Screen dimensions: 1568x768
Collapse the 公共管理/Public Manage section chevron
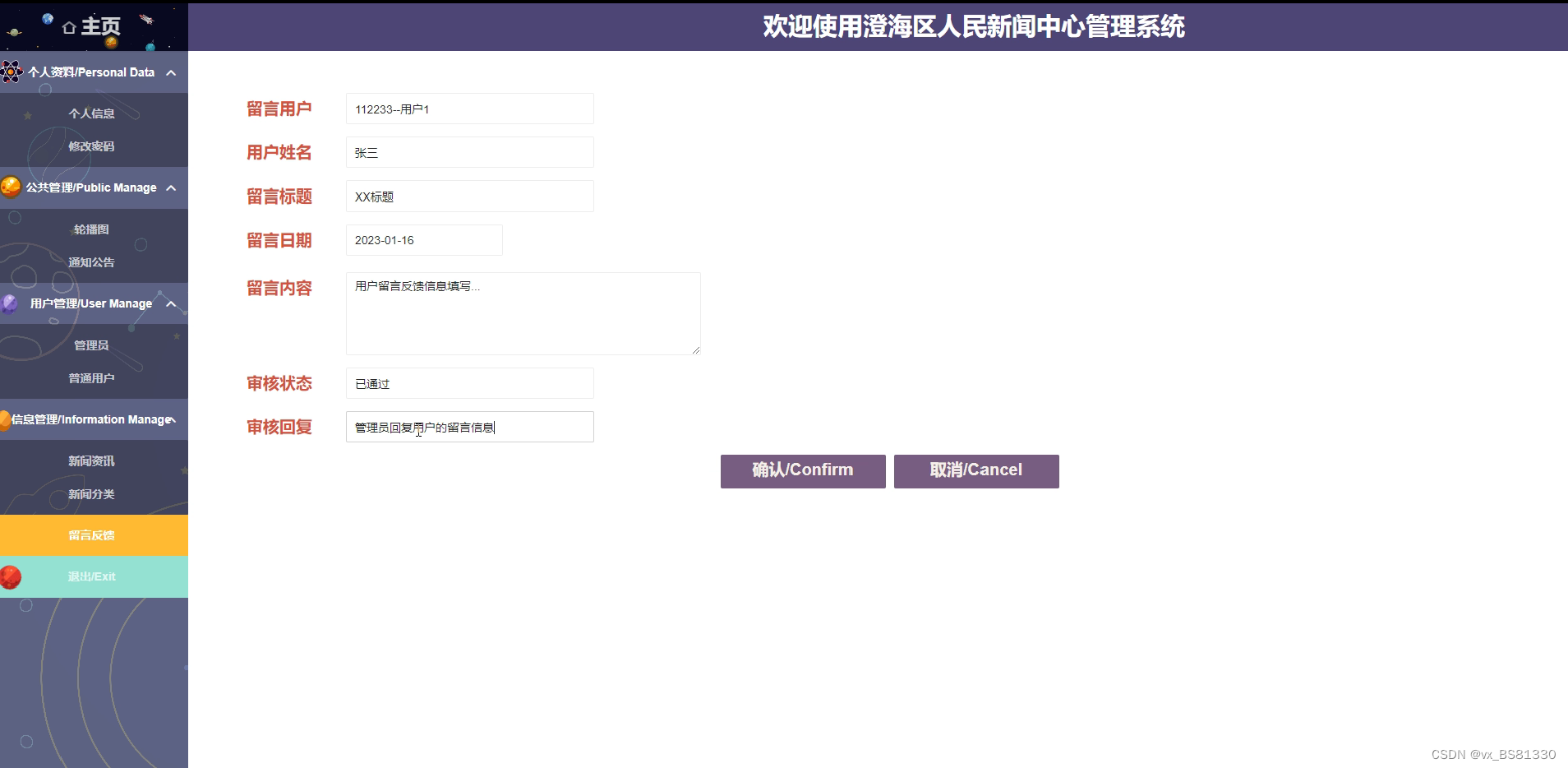pos(171,187)
